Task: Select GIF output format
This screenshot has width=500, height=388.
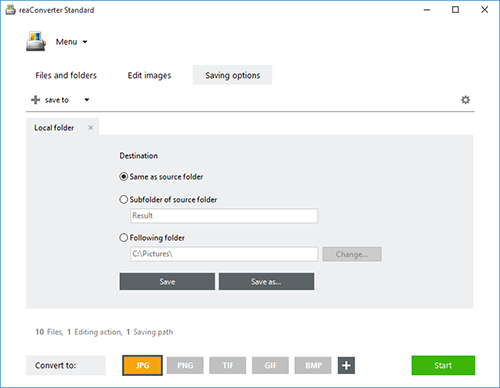Action: [270, 366]
